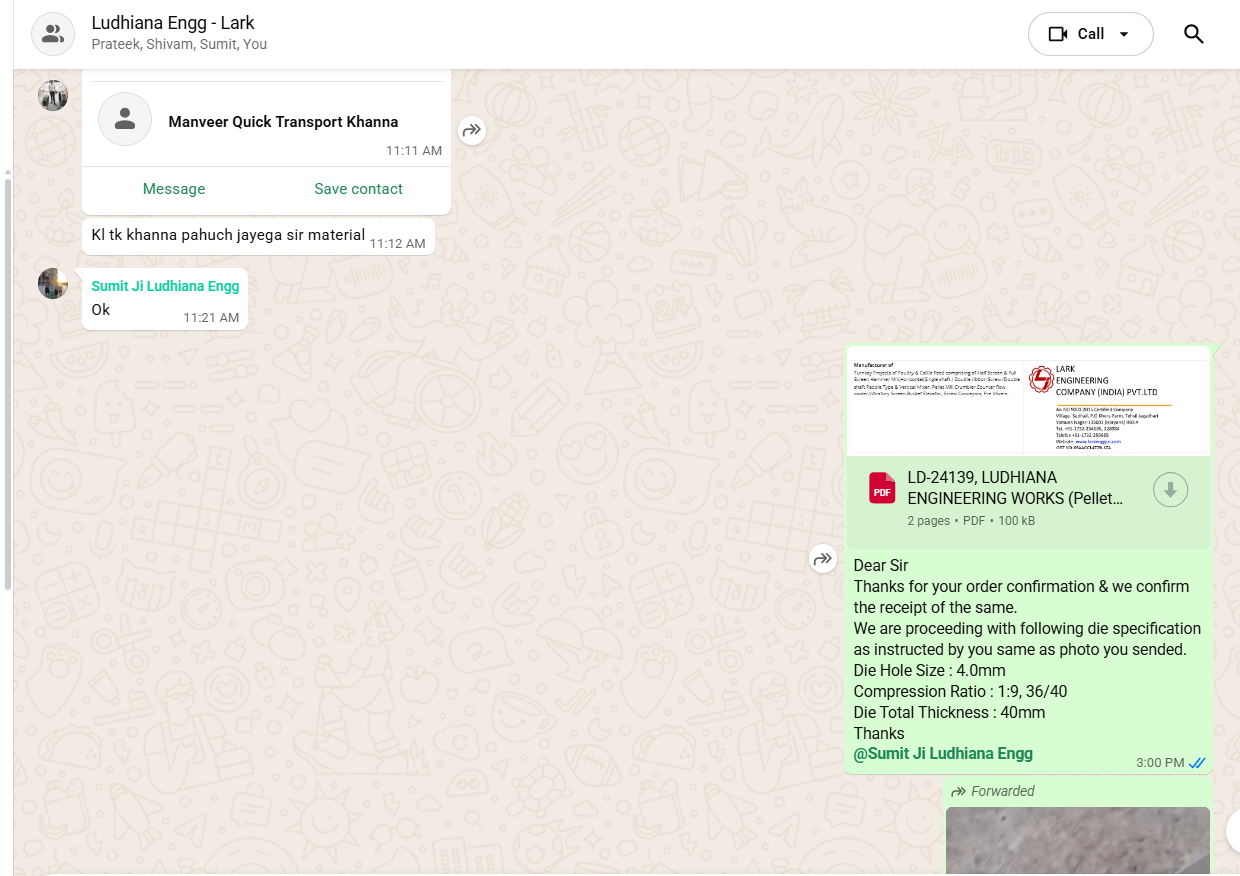Viewport: 1240px width, 876px height.
Task: Open the Lark Engineering PDF preview thumbnail
Action: pos(1027,401)
